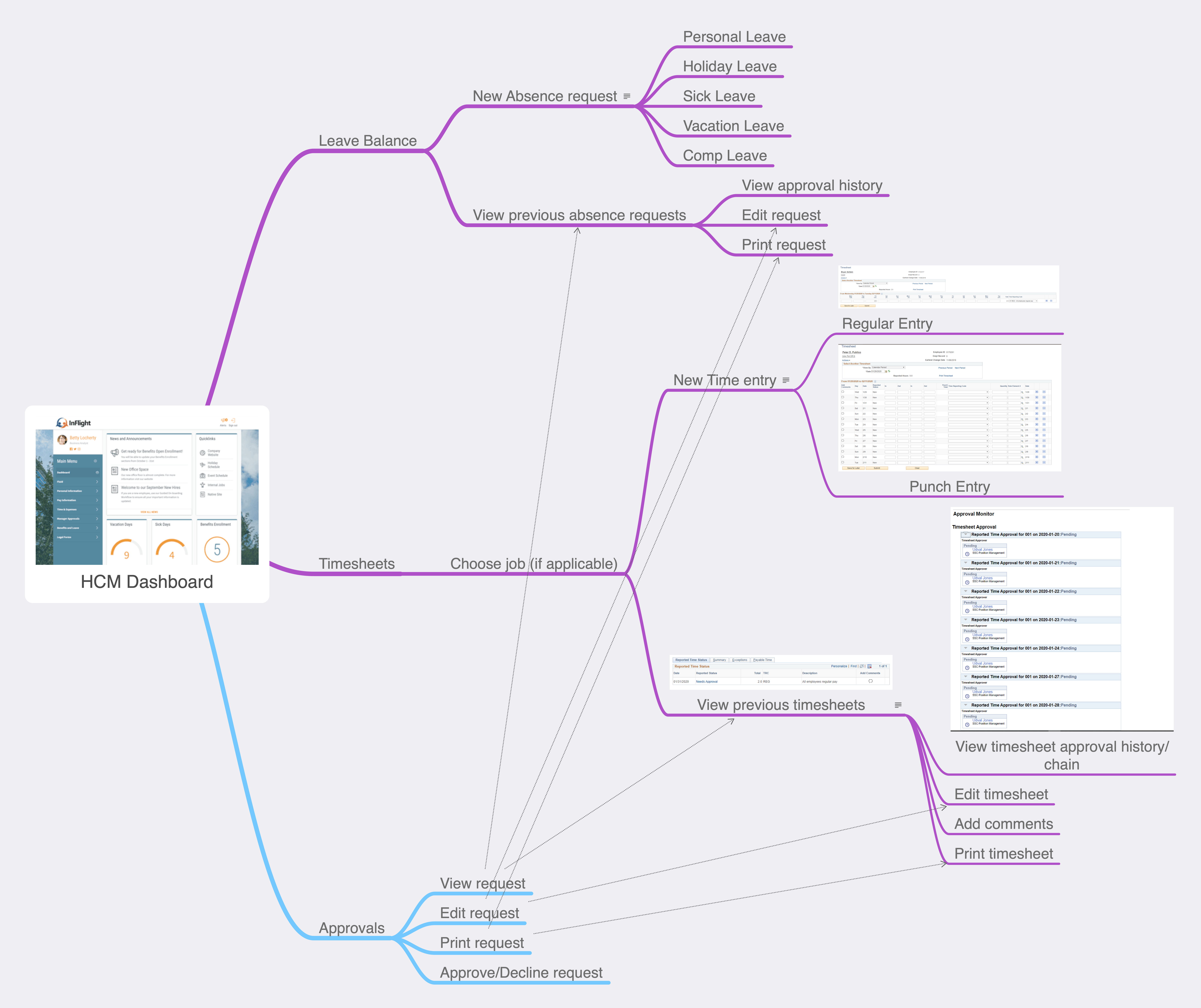This screenshot has height=1008, width=1201.
Task: Switch to the Summary tab
Action: click(719, 660)
